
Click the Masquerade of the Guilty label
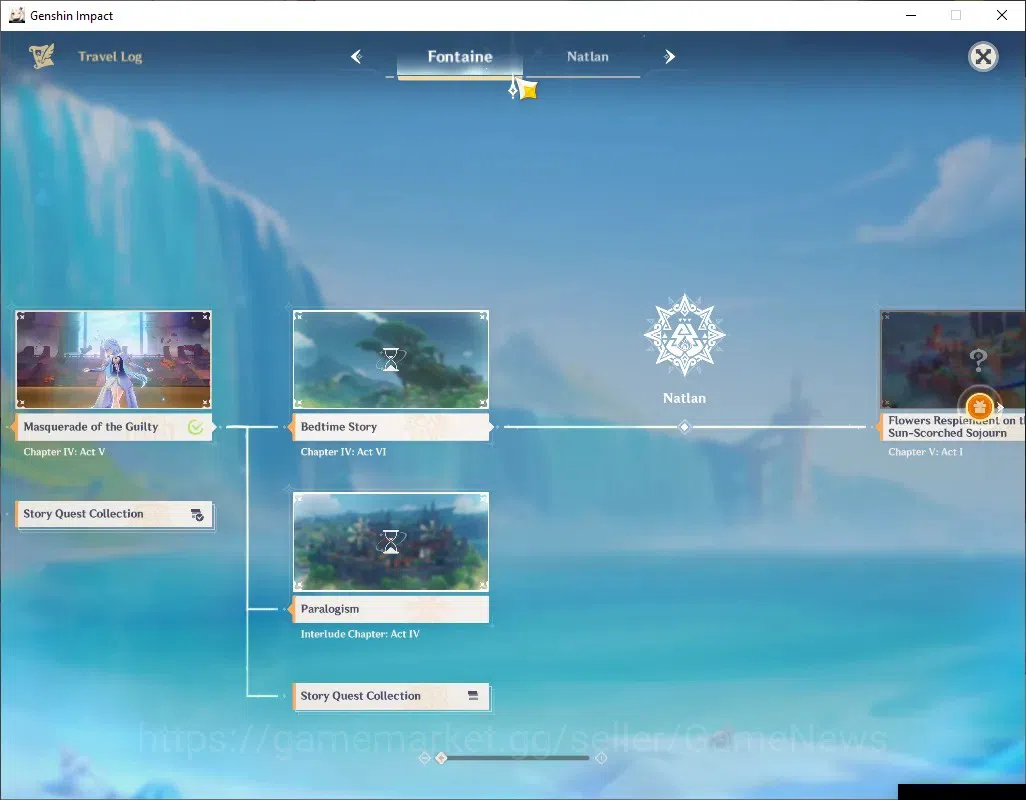pyautogui.click(x=114, y=427)
